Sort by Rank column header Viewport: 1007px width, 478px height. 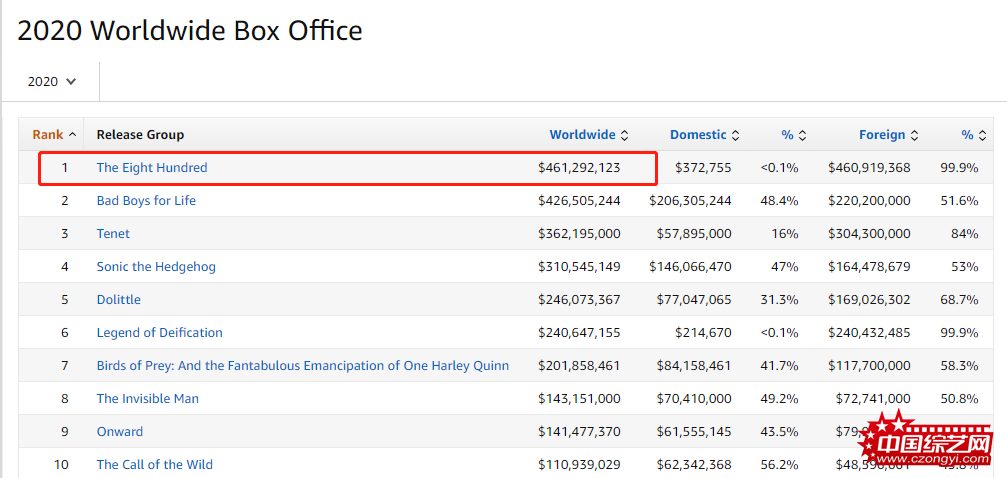55,135
